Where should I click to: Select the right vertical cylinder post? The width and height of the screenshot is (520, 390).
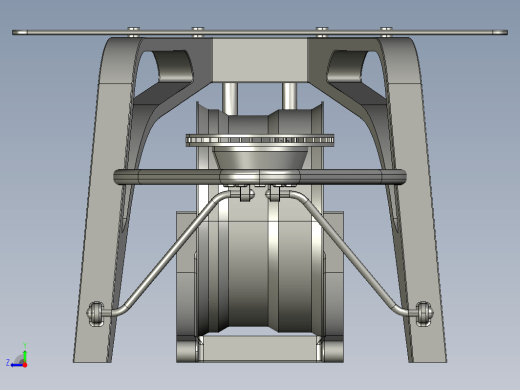pos(289,96)
